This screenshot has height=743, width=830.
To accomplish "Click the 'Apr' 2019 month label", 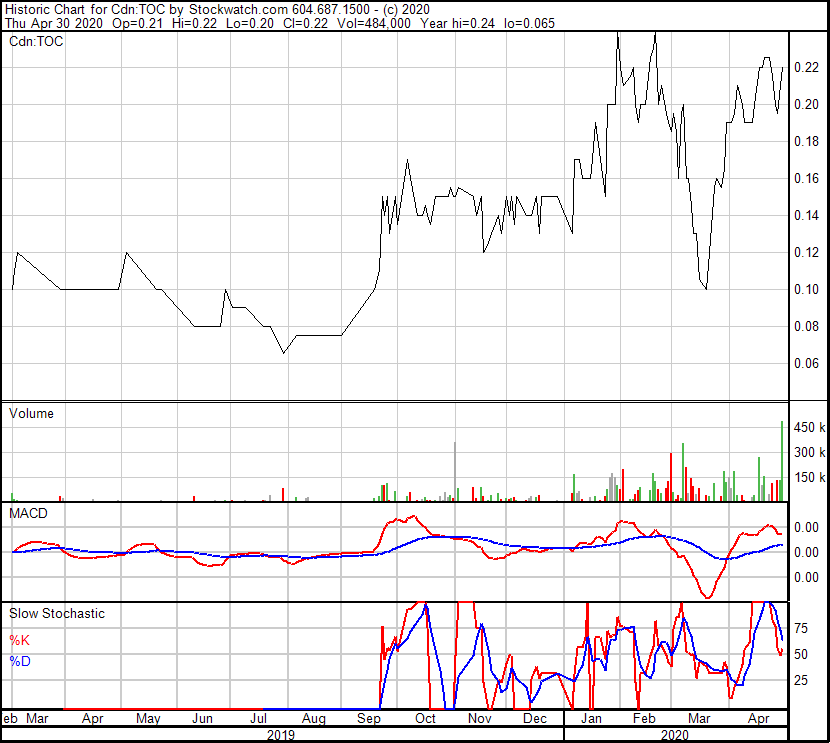I will pyautogui.click(x=93, y=719).
